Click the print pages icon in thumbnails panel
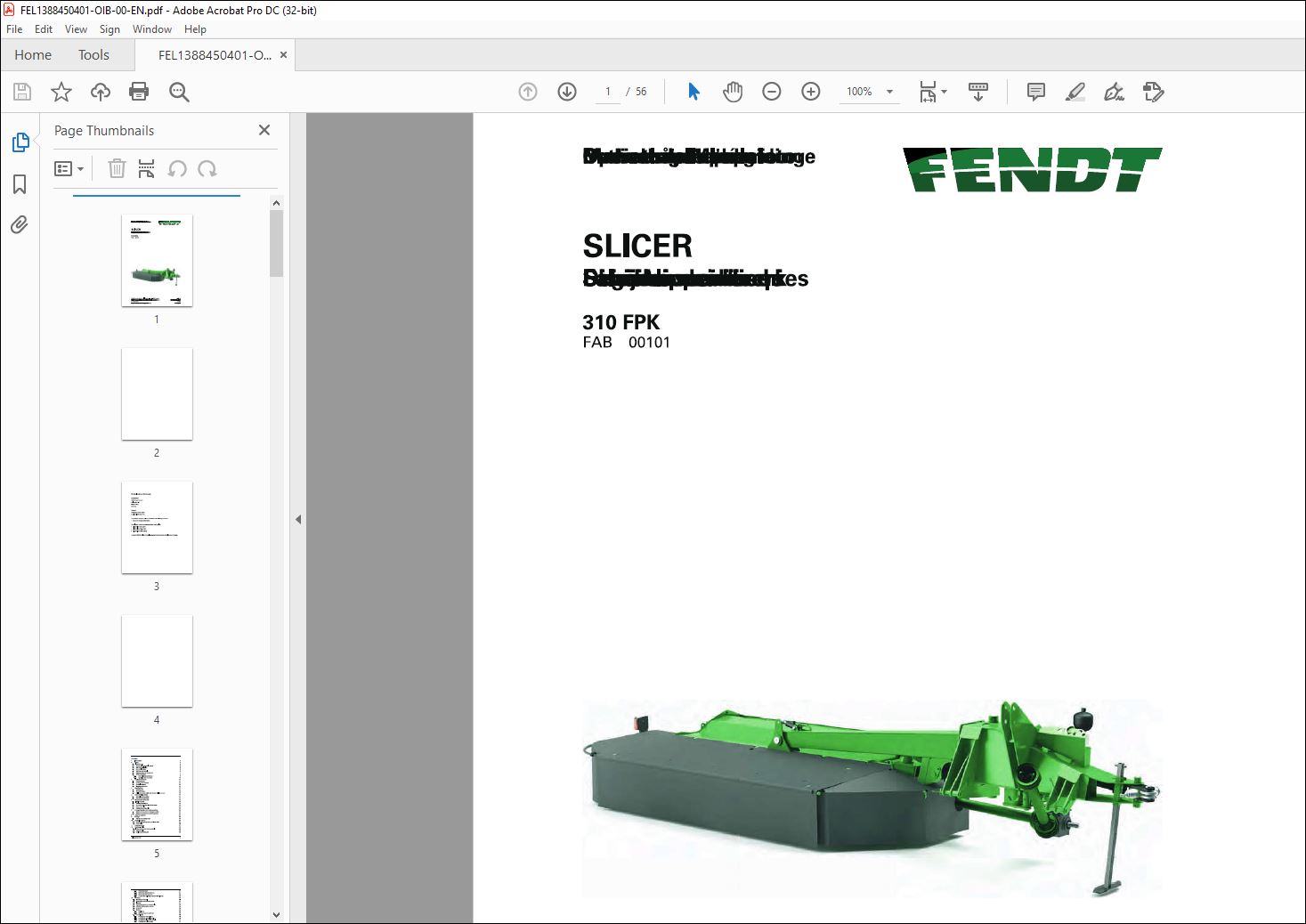The image size is (1306, 924). point(146,168)
